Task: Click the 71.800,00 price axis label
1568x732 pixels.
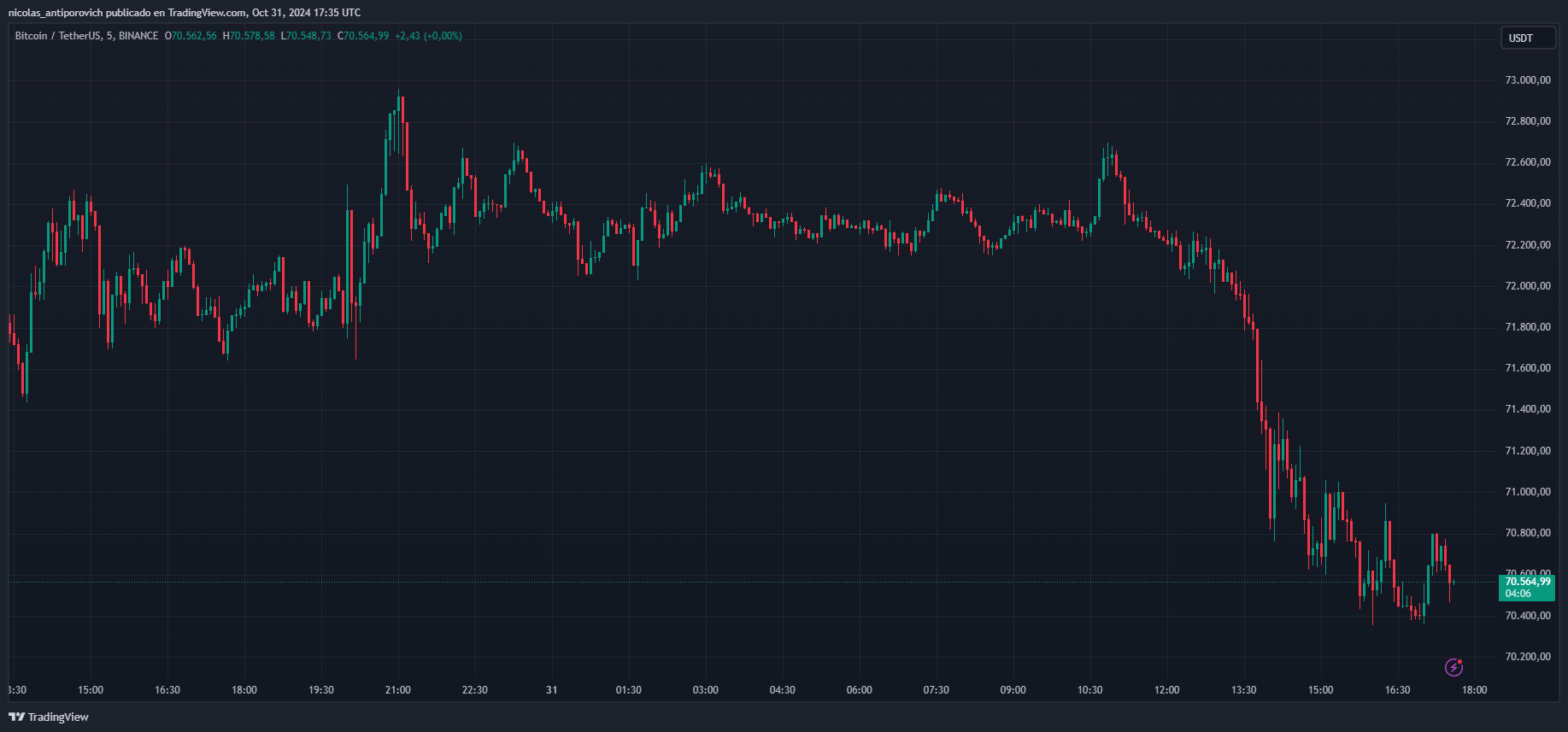Action: (x=1528, y=327)
